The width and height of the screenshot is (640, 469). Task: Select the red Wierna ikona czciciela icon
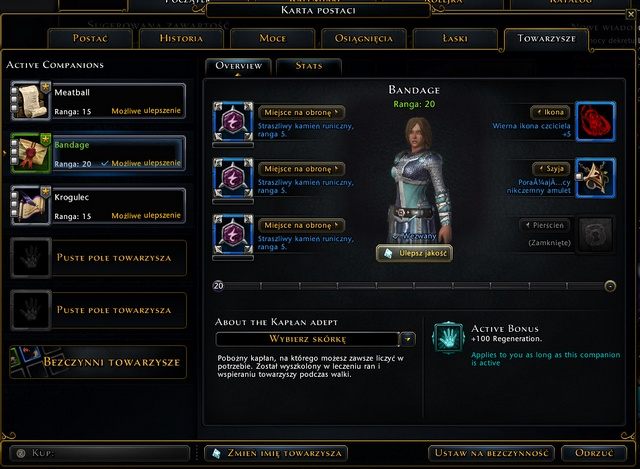pyautogui.click(x=596, y=121)
